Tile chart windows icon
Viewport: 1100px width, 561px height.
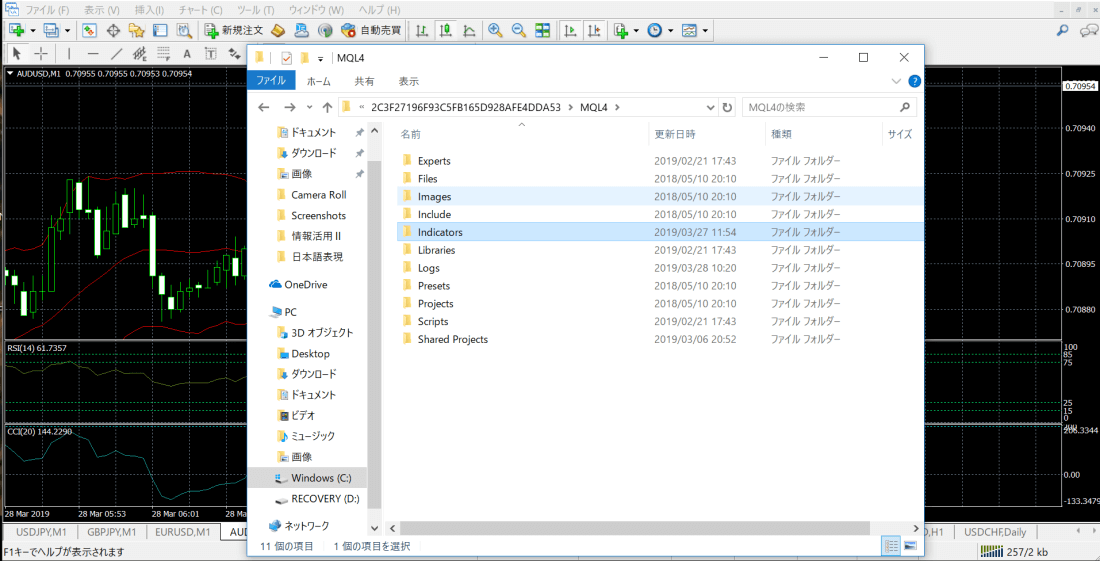(542, 30)
